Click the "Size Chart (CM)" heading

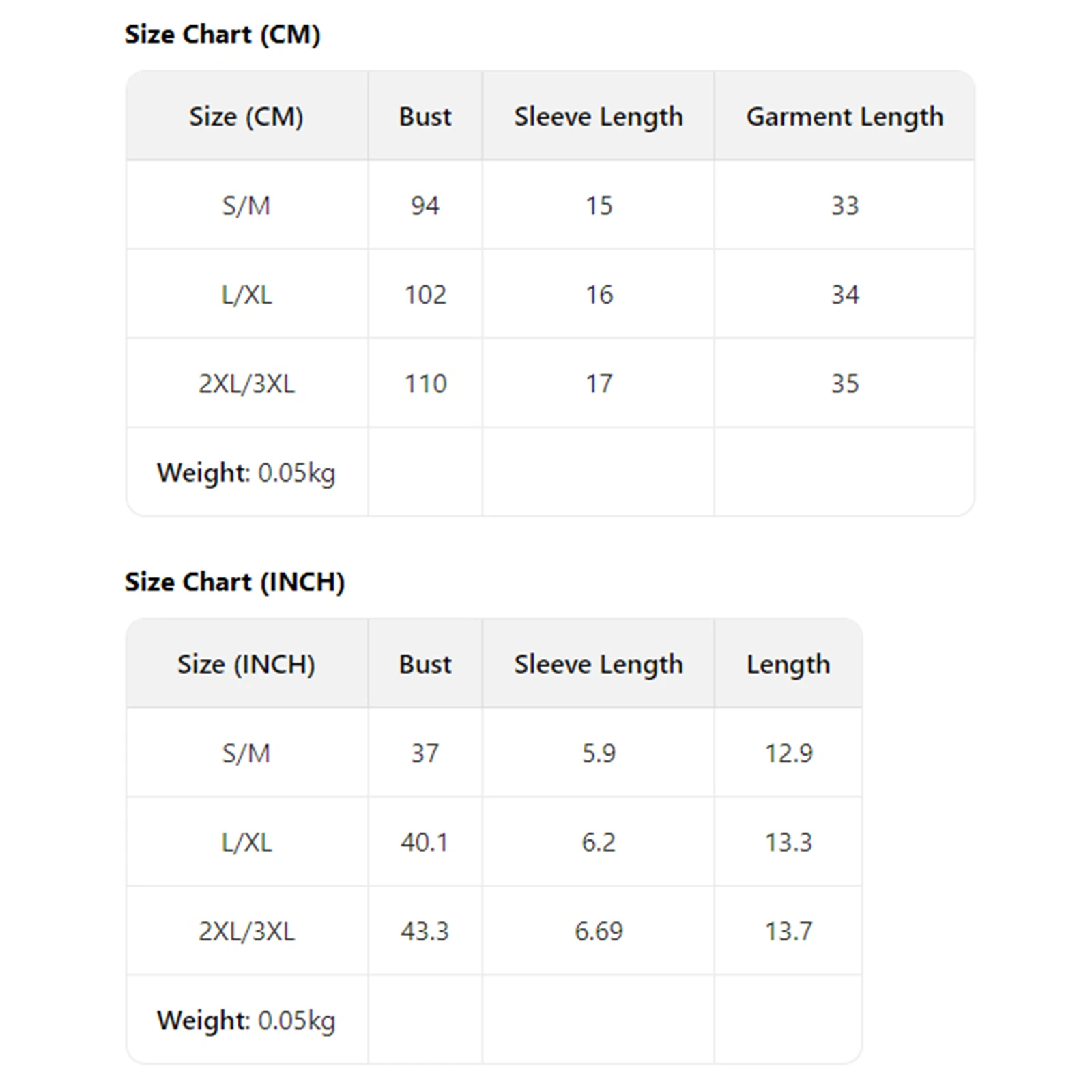(x=222, y=35)
